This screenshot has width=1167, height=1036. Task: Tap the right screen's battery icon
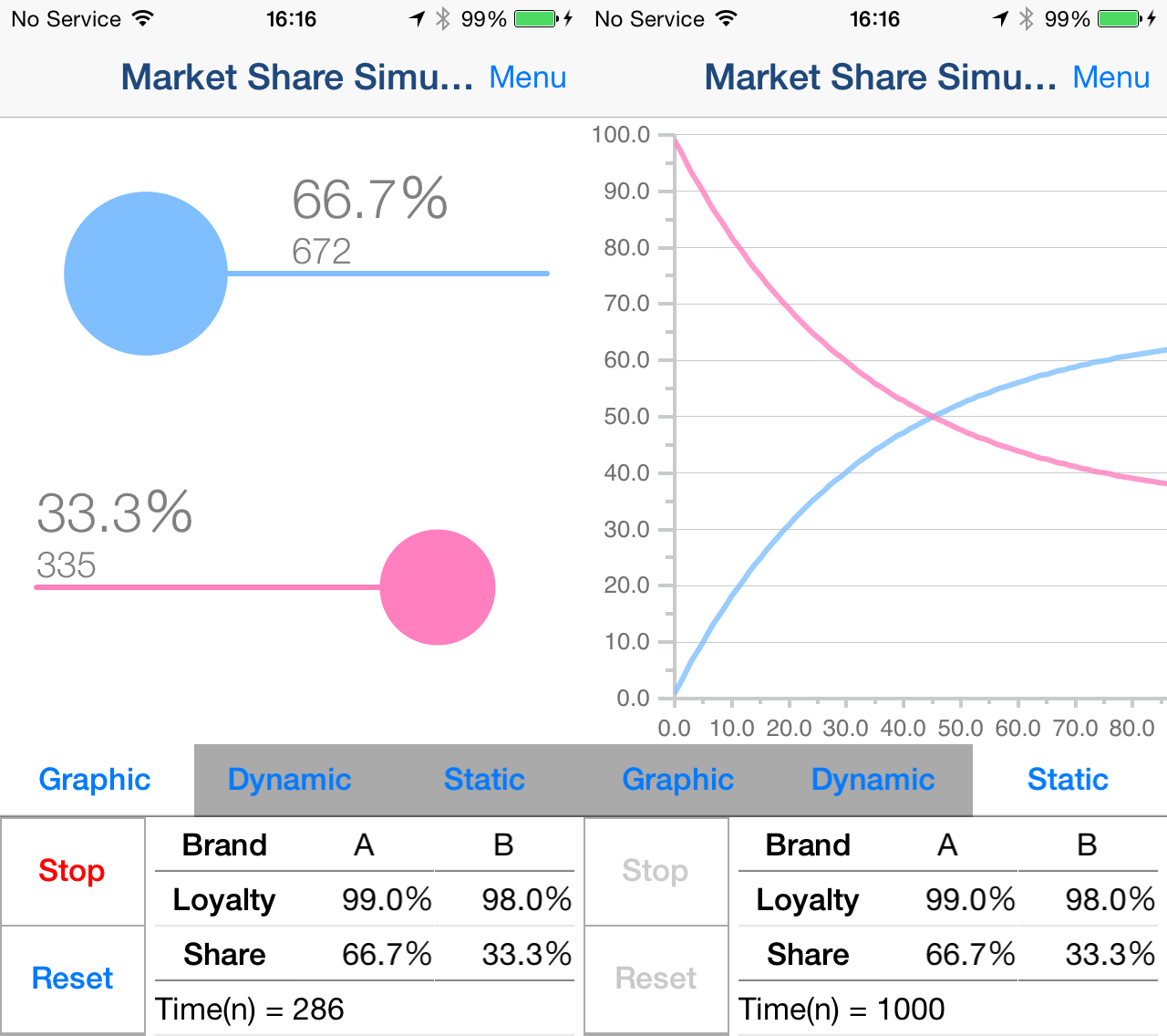[1119, 18]
